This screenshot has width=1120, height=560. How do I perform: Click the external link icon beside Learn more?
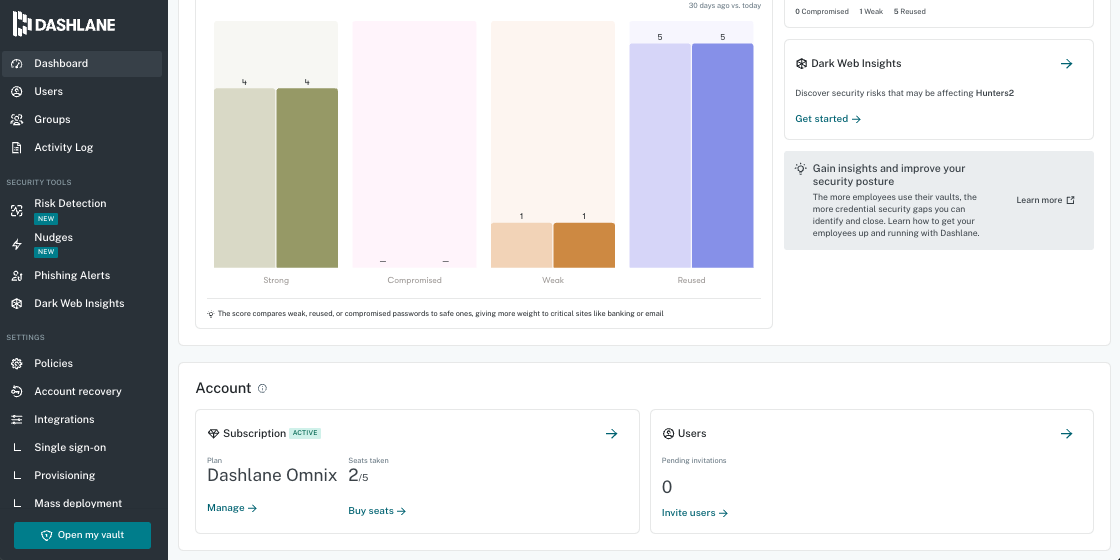pos(1070,200)
